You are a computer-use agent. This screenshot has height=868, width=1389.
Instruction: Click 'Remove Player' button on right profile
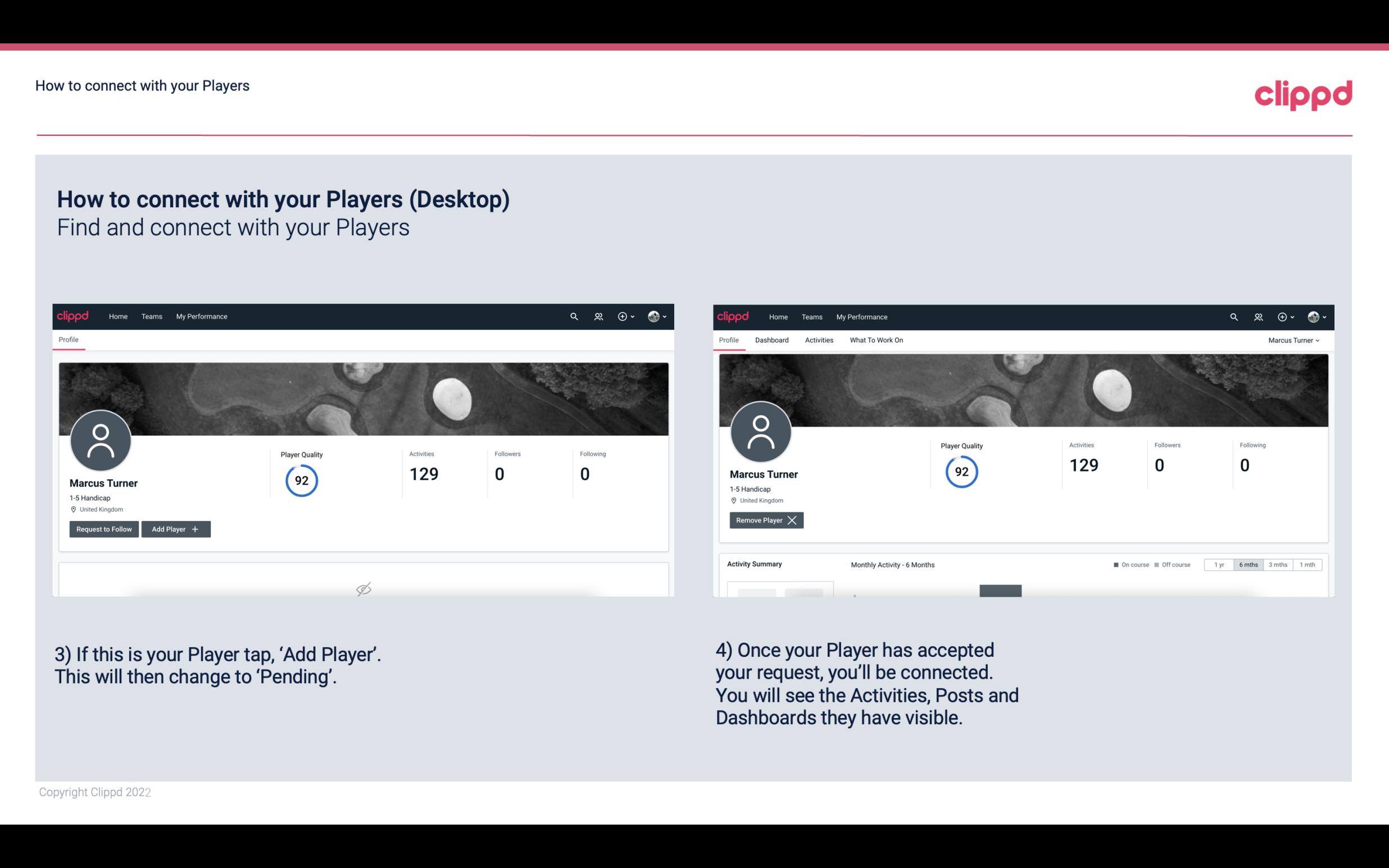coord(766,520)
